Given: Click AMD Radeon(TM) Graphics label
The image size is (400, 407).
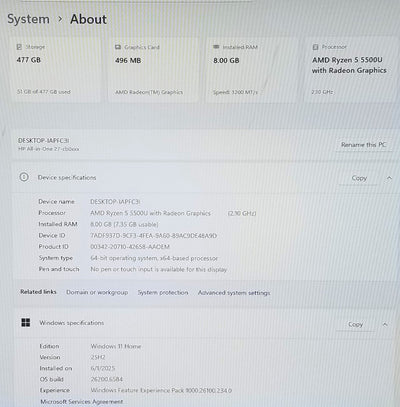Looking at the screenshot, I should (x=149, y=92).
